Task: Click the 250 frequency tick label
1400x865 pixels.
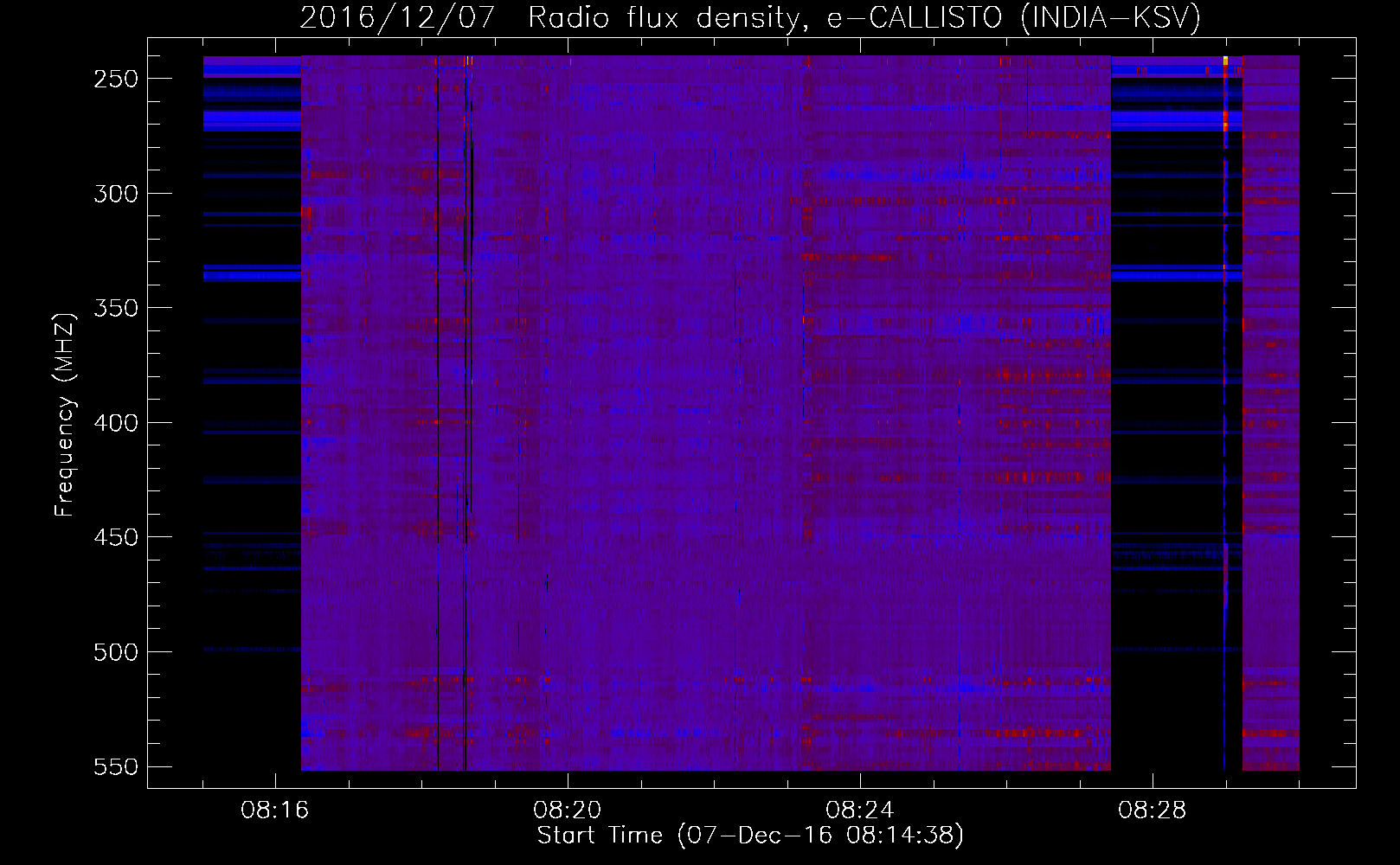Action: [x=116, y=79]
